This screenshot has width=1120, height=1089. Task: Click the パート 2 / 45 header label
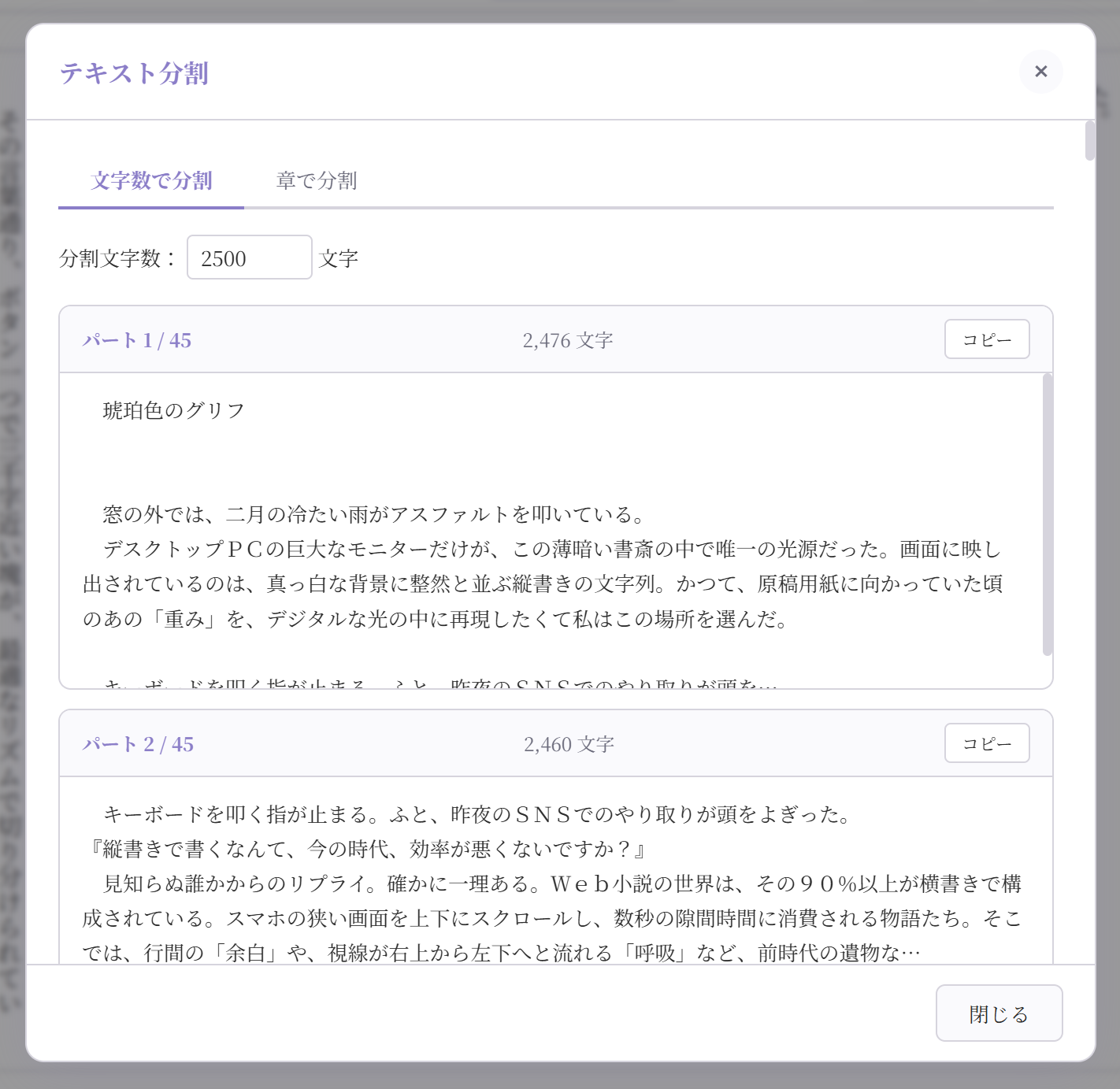(x=139, y=743)
